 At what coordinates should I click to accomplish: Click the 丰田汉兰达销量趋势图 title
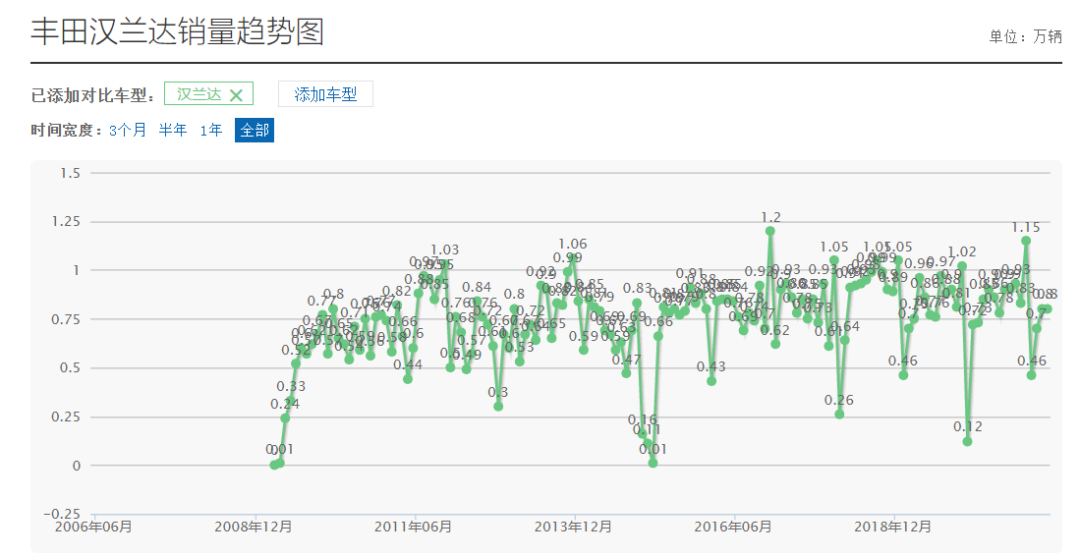click(177, 32)
